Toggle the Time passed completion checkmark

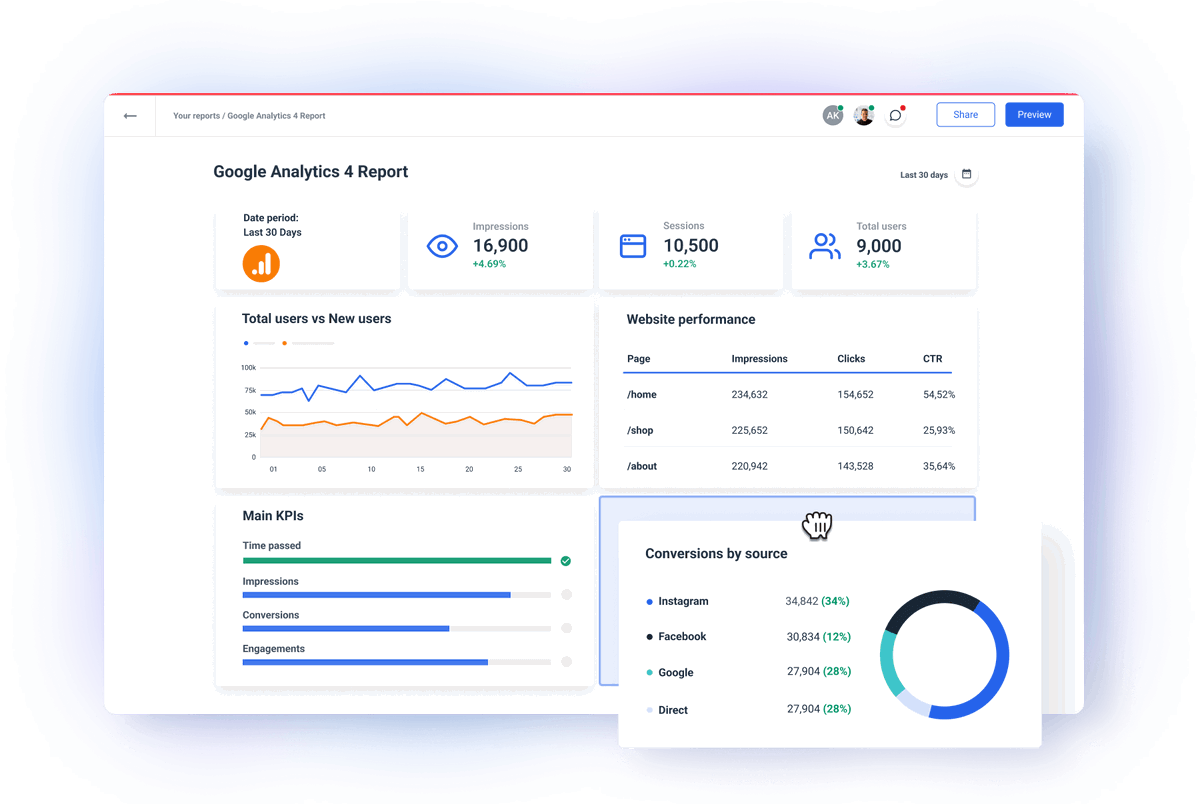pyautogui.click(x=565, y=561)
